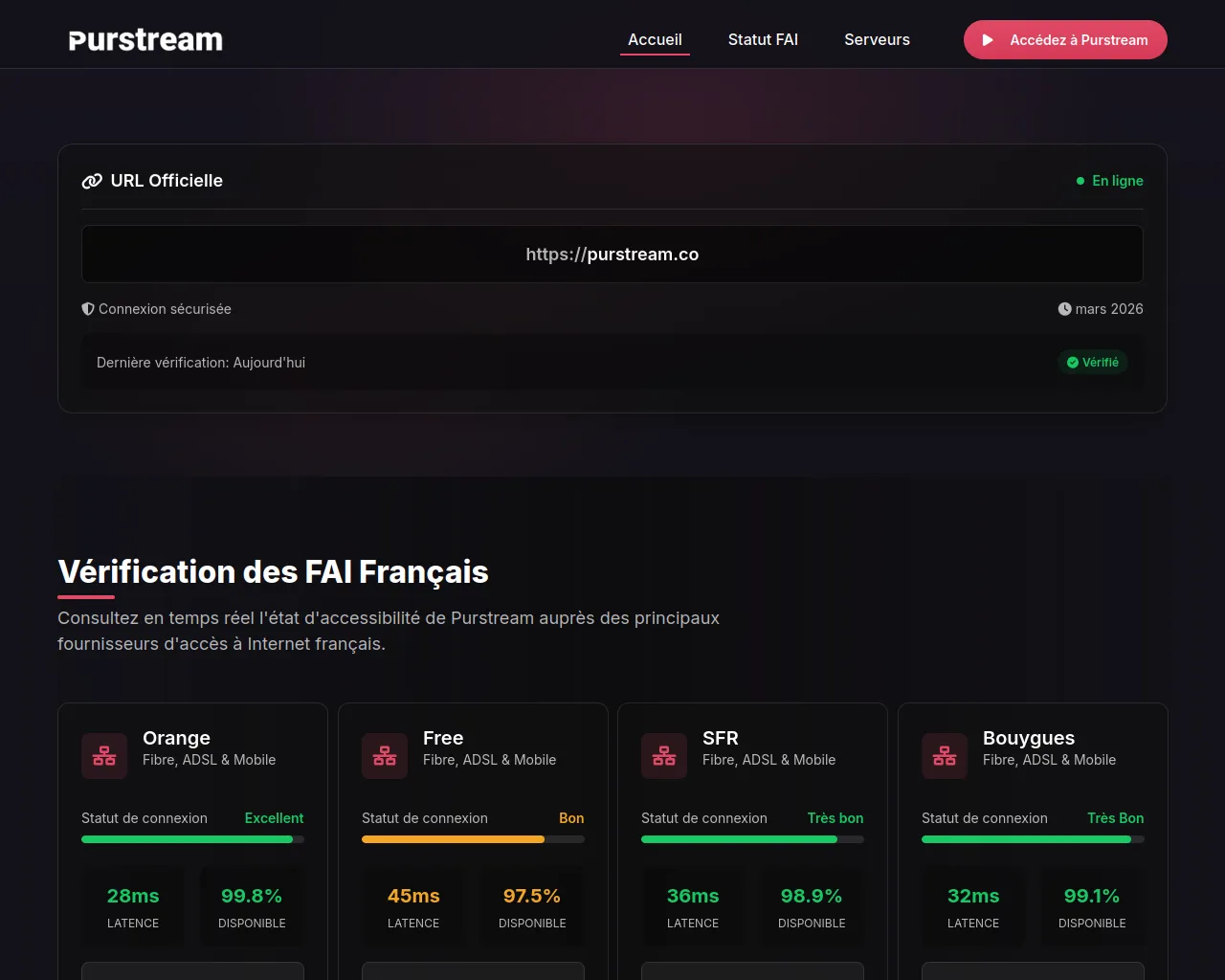
Task: Click play icon in Accédez button
Action: pos(989,40)
